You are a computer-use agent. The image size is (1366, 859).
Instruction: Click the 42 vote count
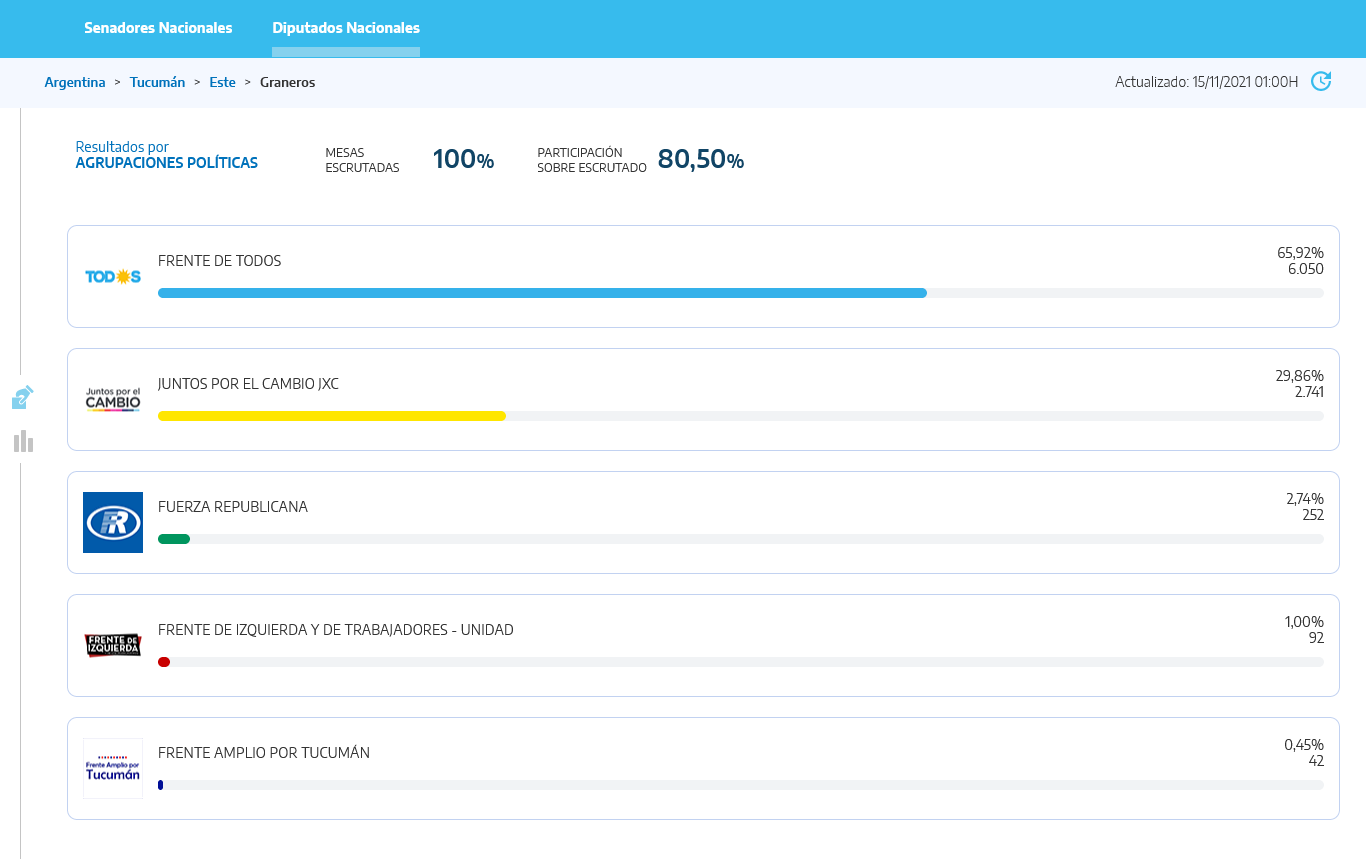coord(1316,761)
